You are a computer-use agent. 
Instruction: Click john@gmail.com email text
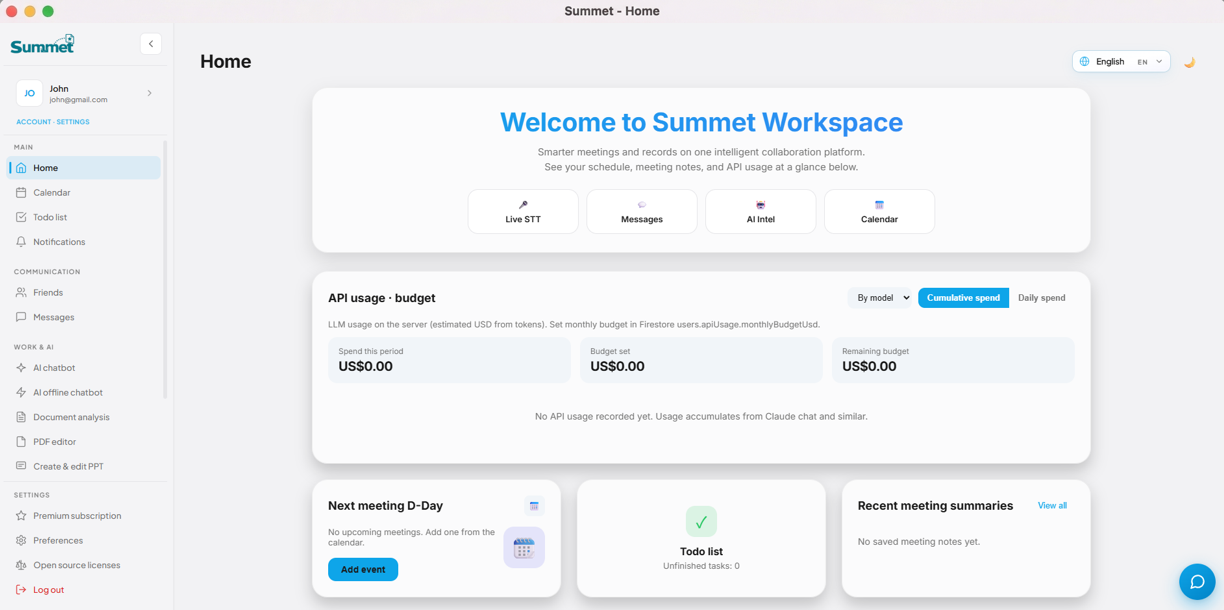(79, 100)
